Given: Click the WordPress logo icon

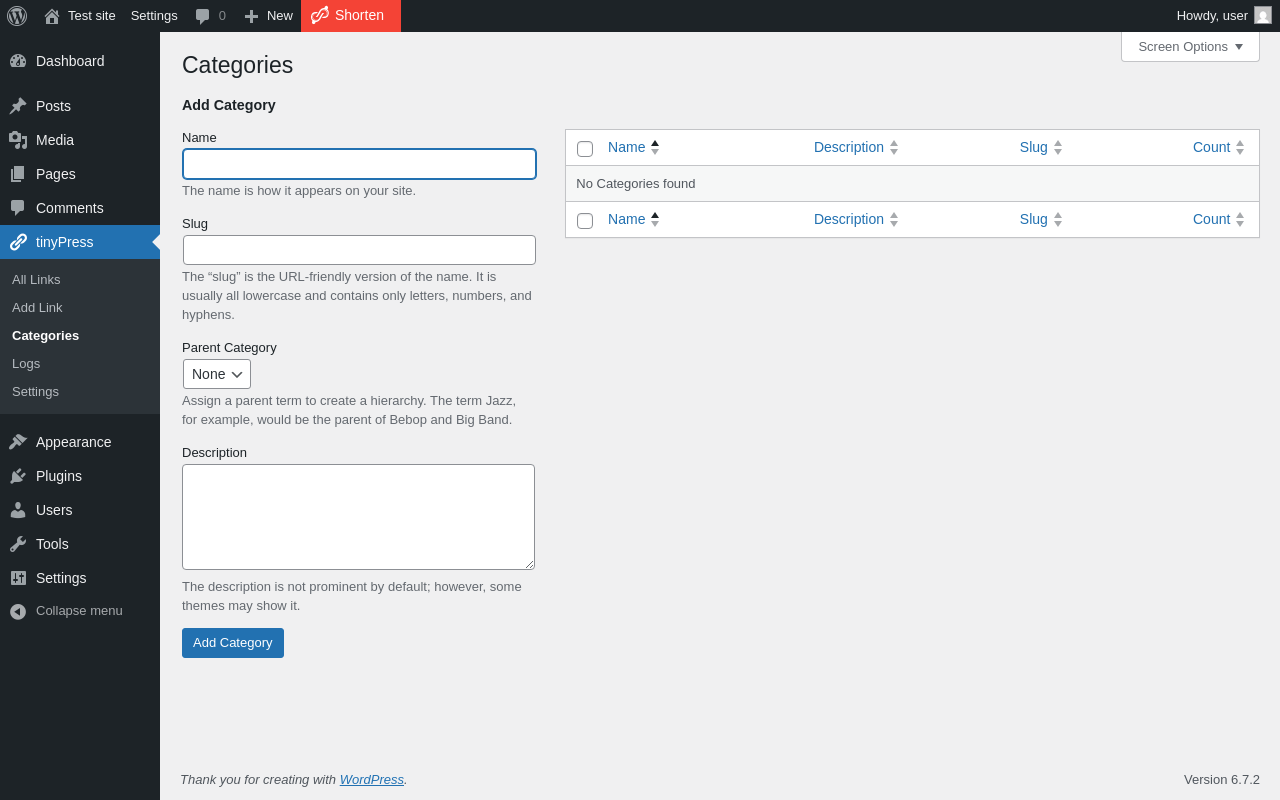Looking at the screenshot, I should coord(17,16).
